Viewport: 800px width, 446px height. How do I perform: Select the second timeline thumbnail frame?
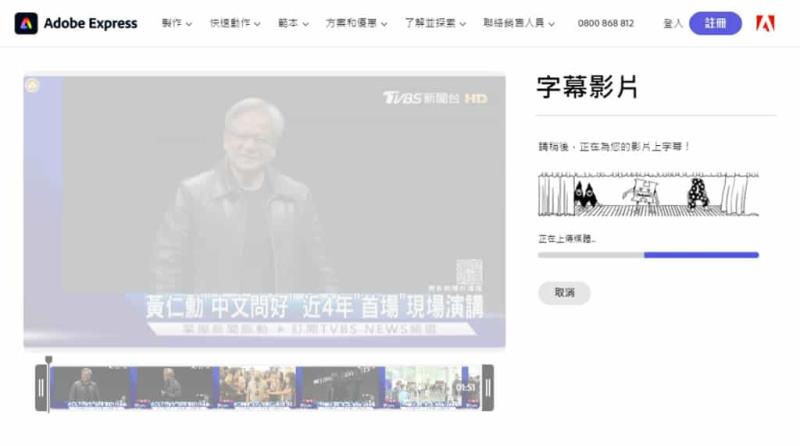click(175, 387)
